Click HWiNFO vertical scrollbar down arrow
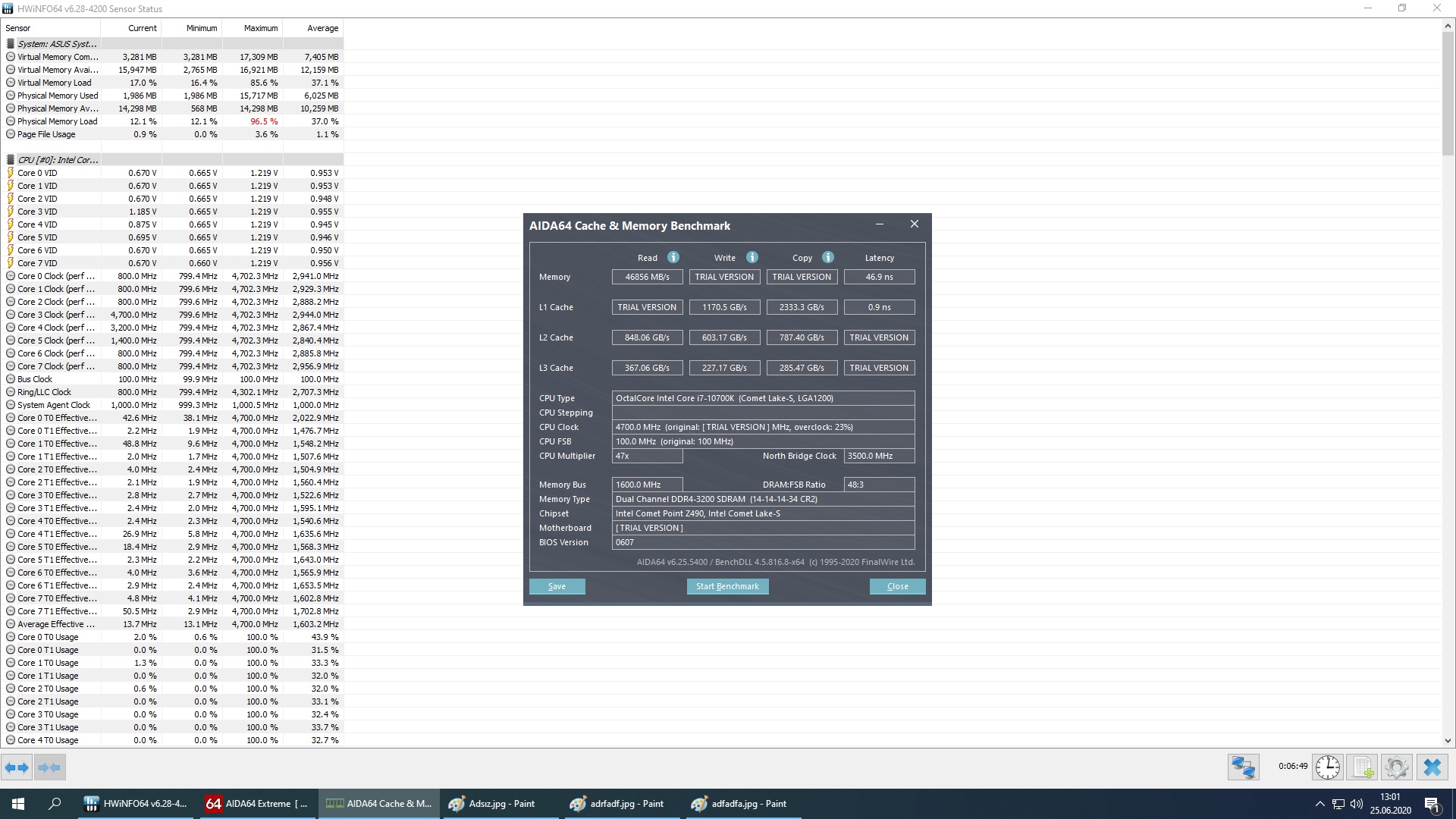This screenshot has width=1456, height=819. coord(1448,741)
